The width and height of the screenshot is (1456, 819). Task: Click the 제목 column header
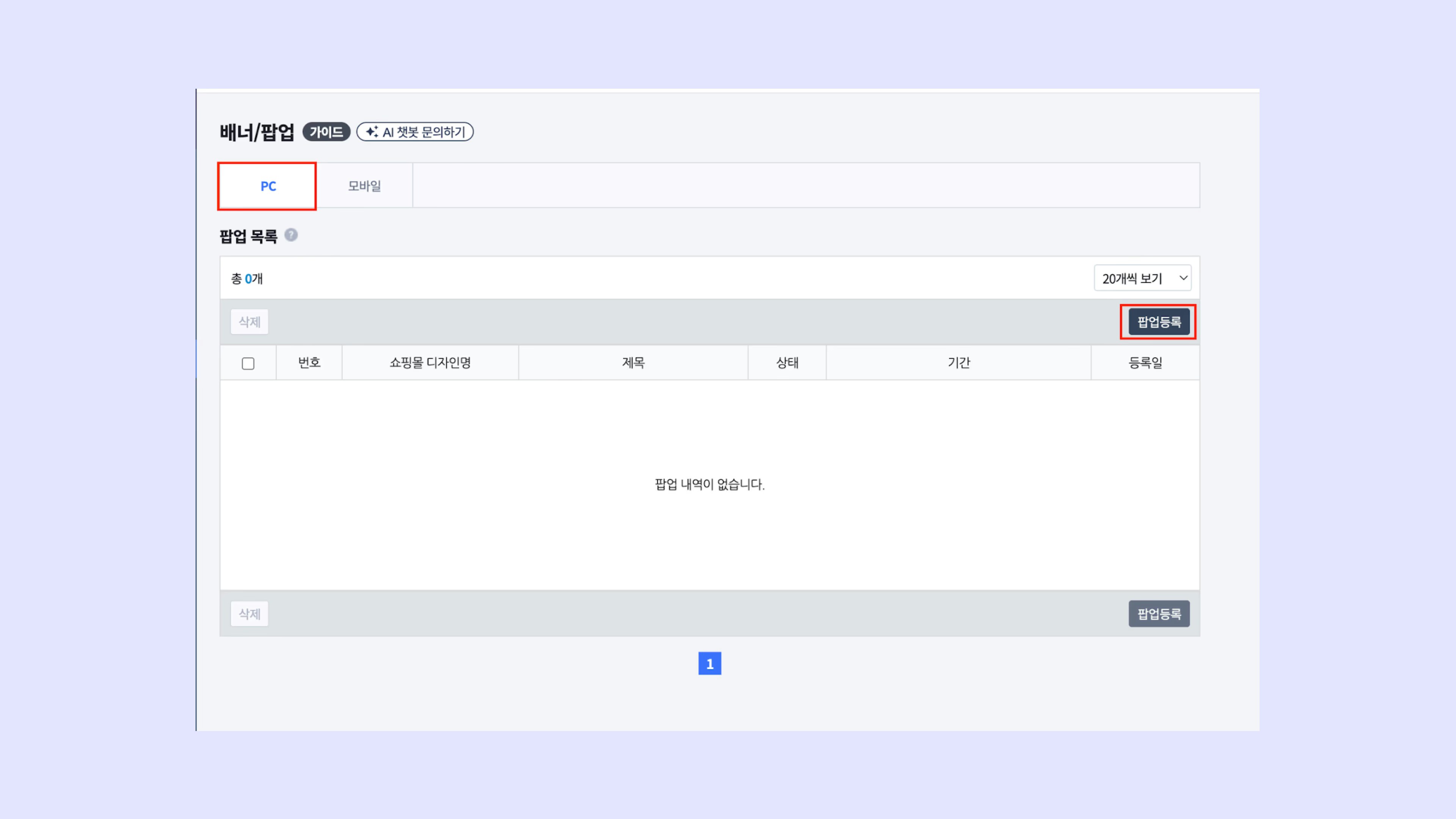point(633,363)
